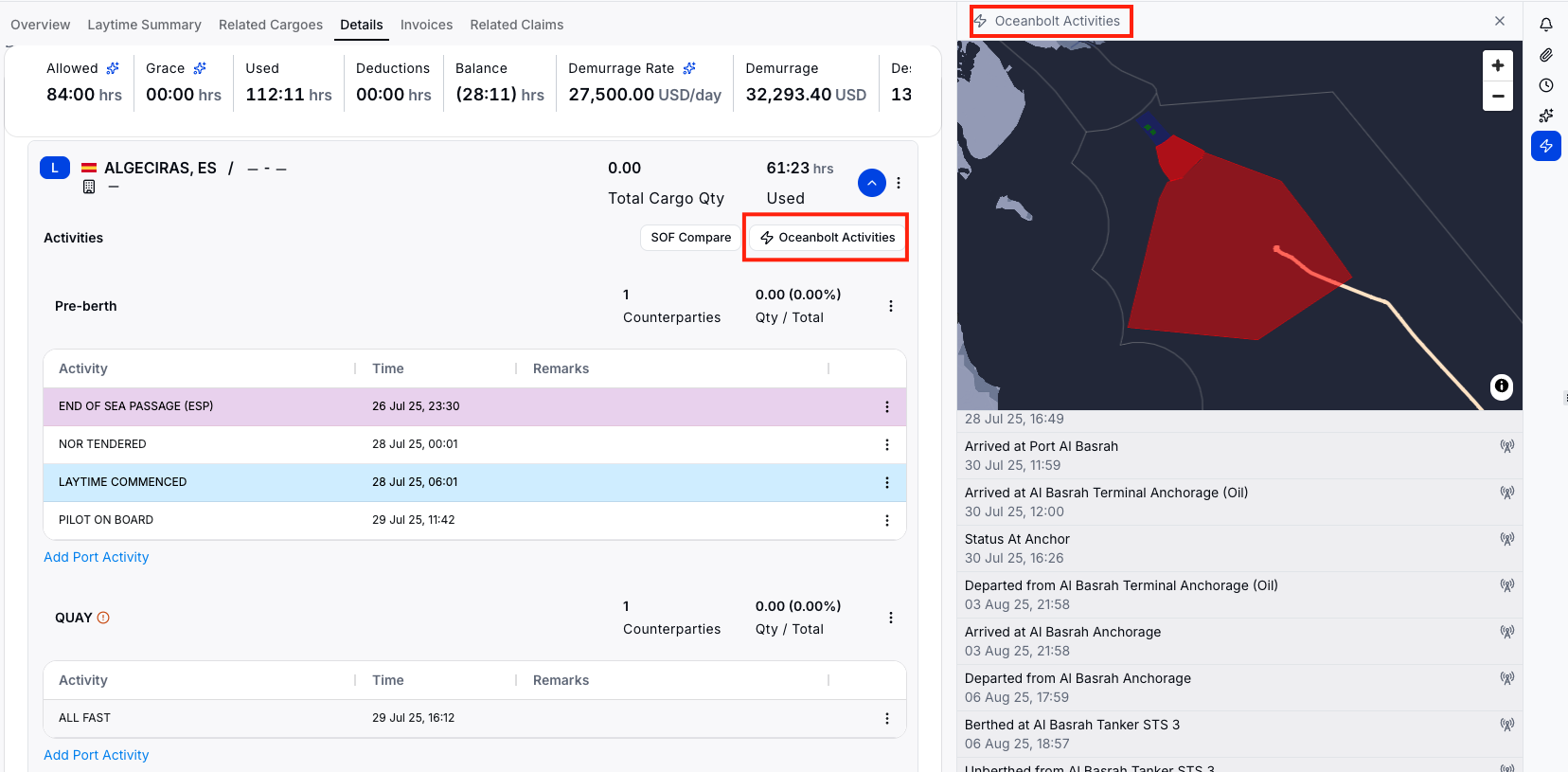The height and width of the screenshot is (772, 1568).
Task: Collapse the ALGECIRAS port section
Action: (871, 183)
